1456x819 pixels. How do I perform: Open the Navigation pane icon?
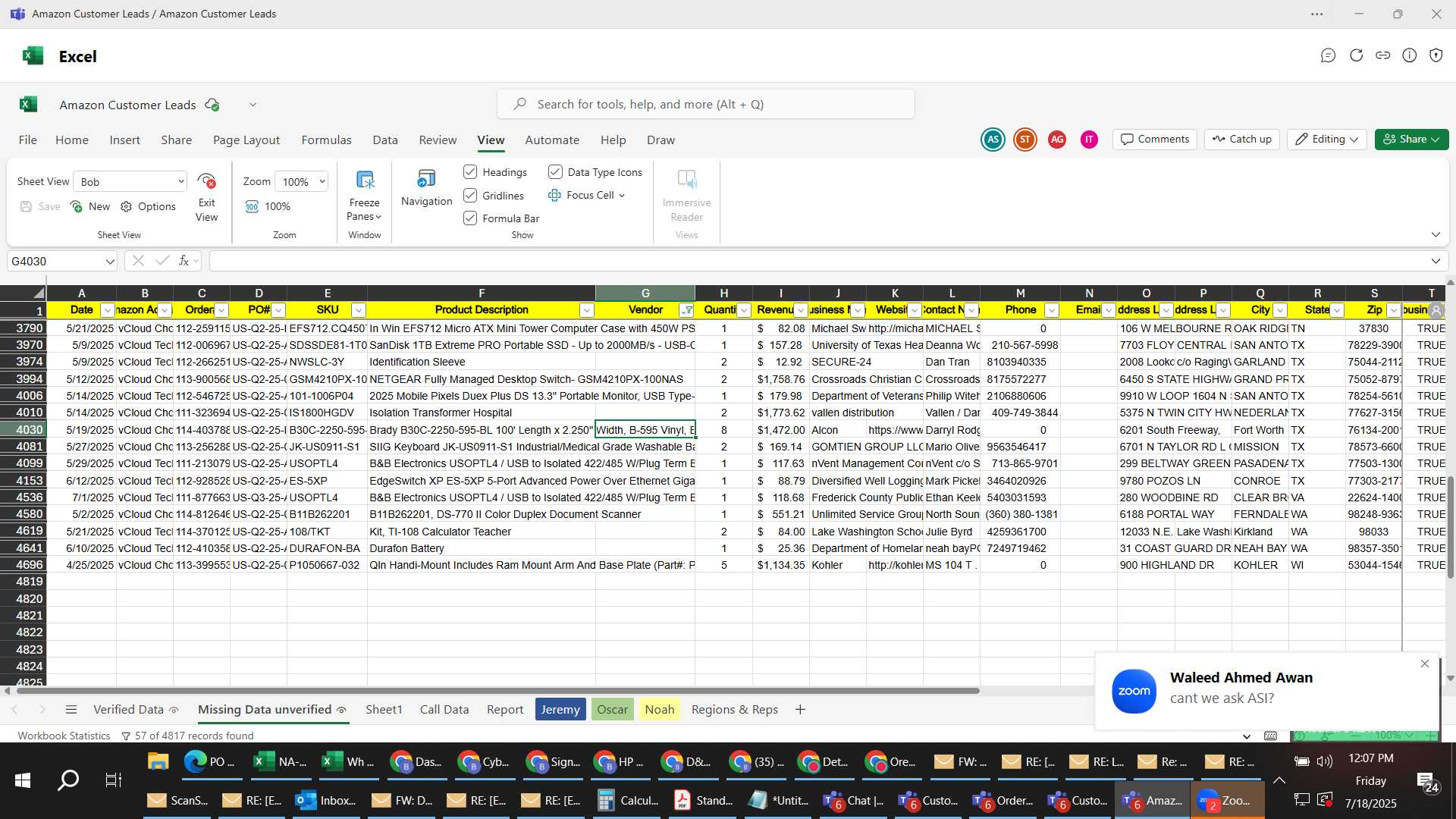(426, 179)
